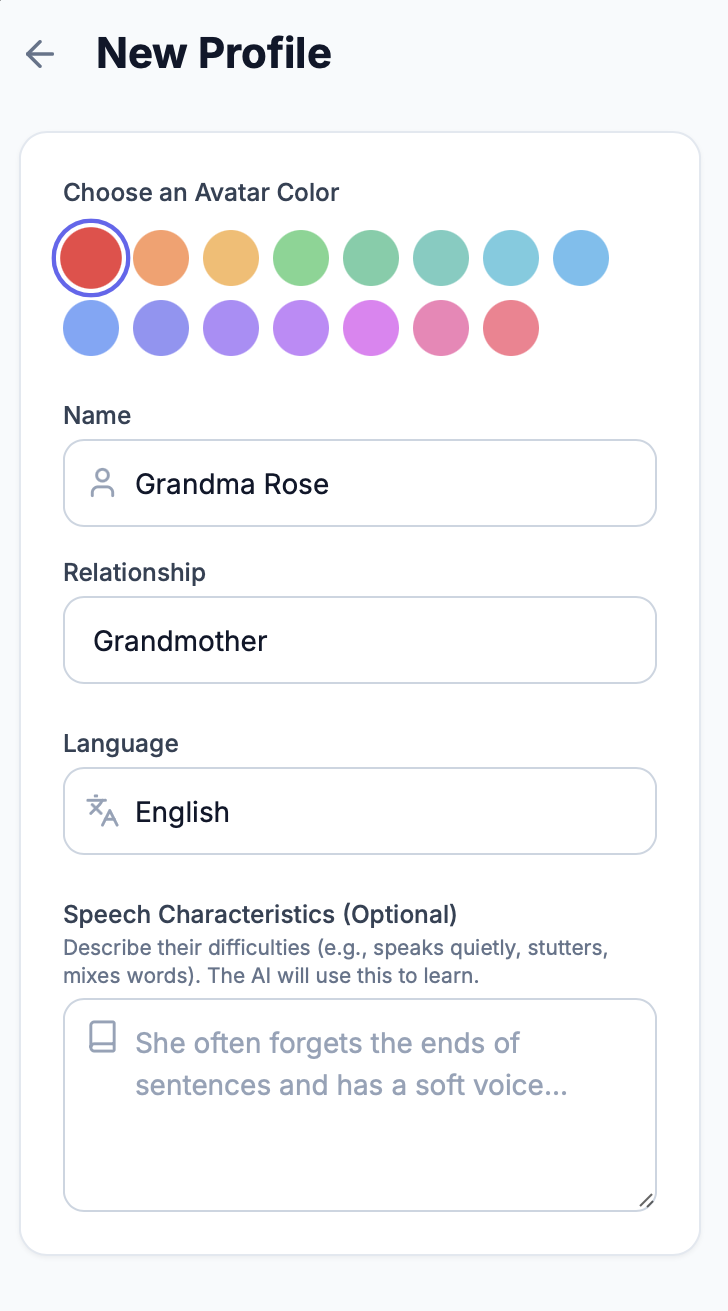Click the Name field containing Grandma Rose

(x=380, y=484)
